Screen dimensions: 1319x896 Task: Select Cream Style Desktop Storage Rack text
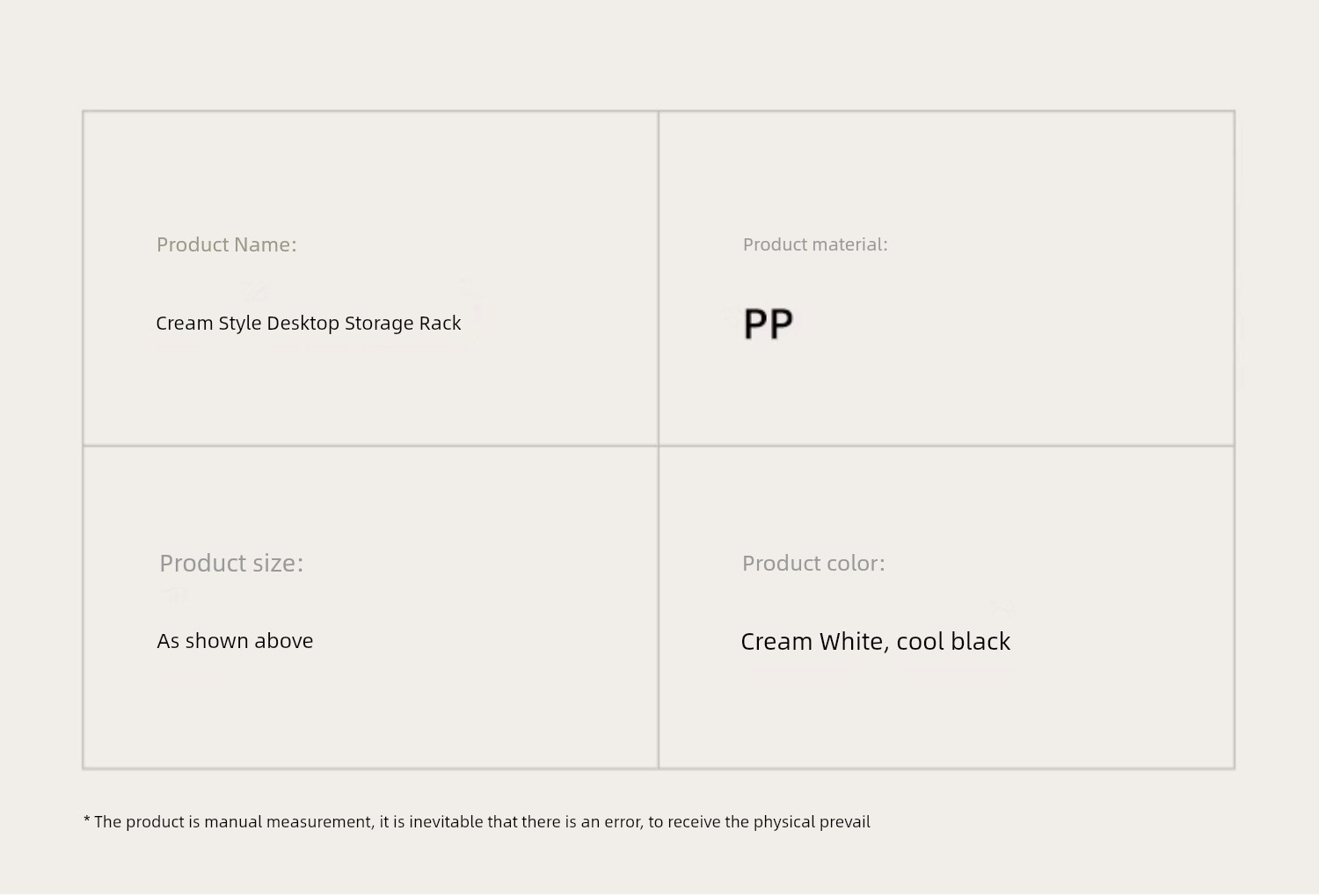pyautogui.click(x=309, y=323)
